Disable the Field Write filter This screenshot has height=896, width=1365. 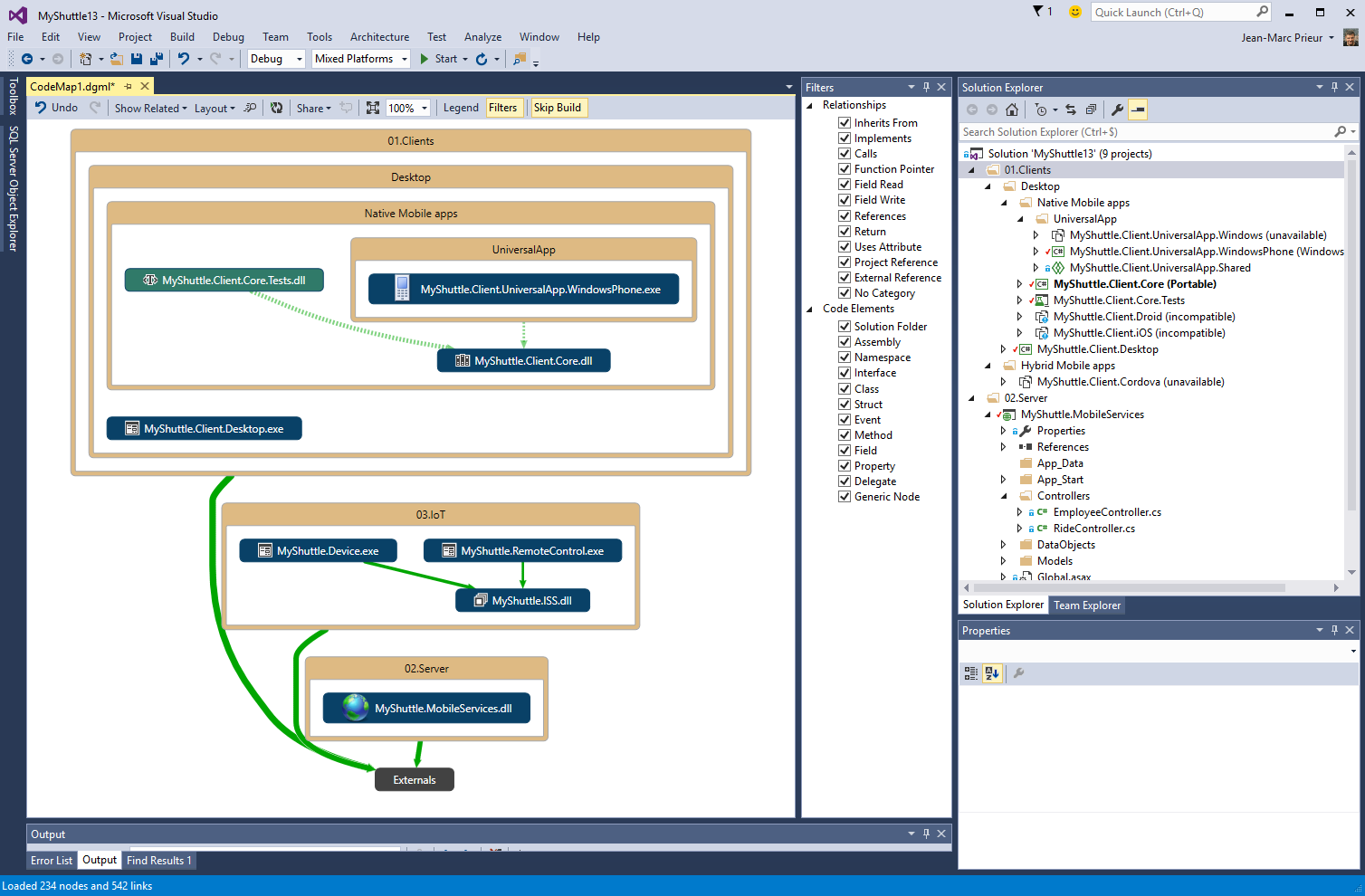[845, 199]
